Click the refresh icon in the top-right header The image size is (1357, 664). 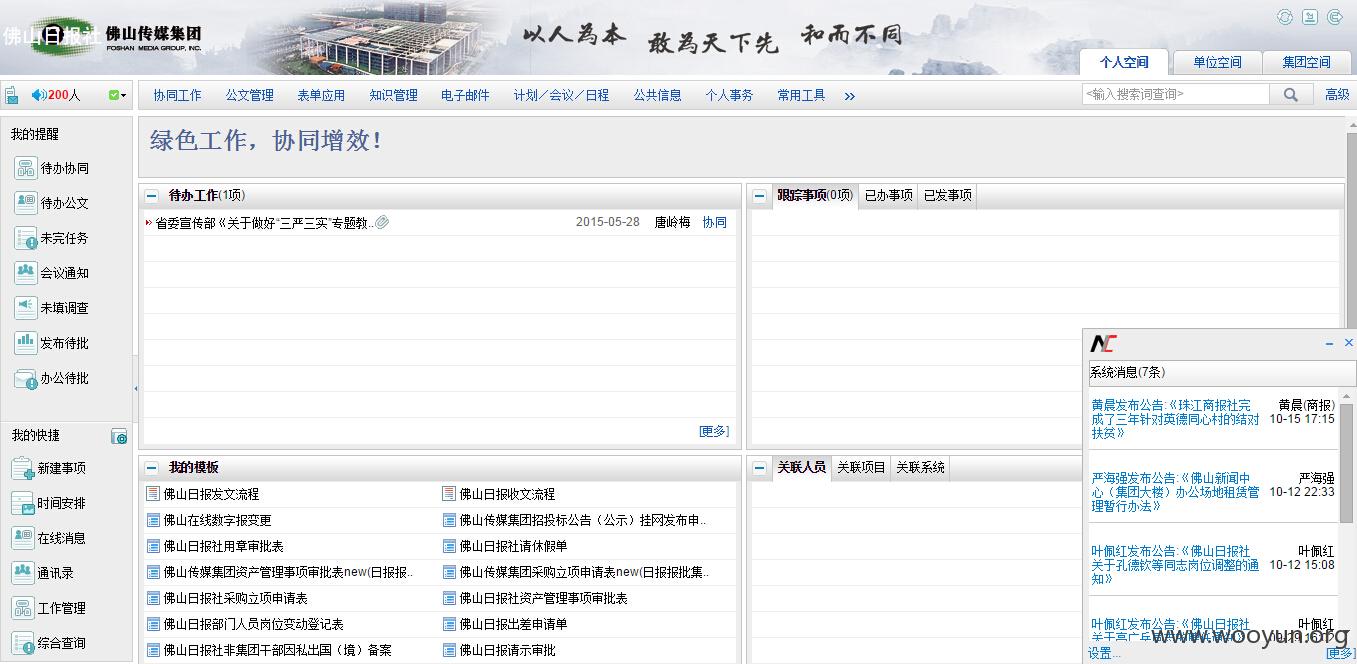coord(1285,17)
